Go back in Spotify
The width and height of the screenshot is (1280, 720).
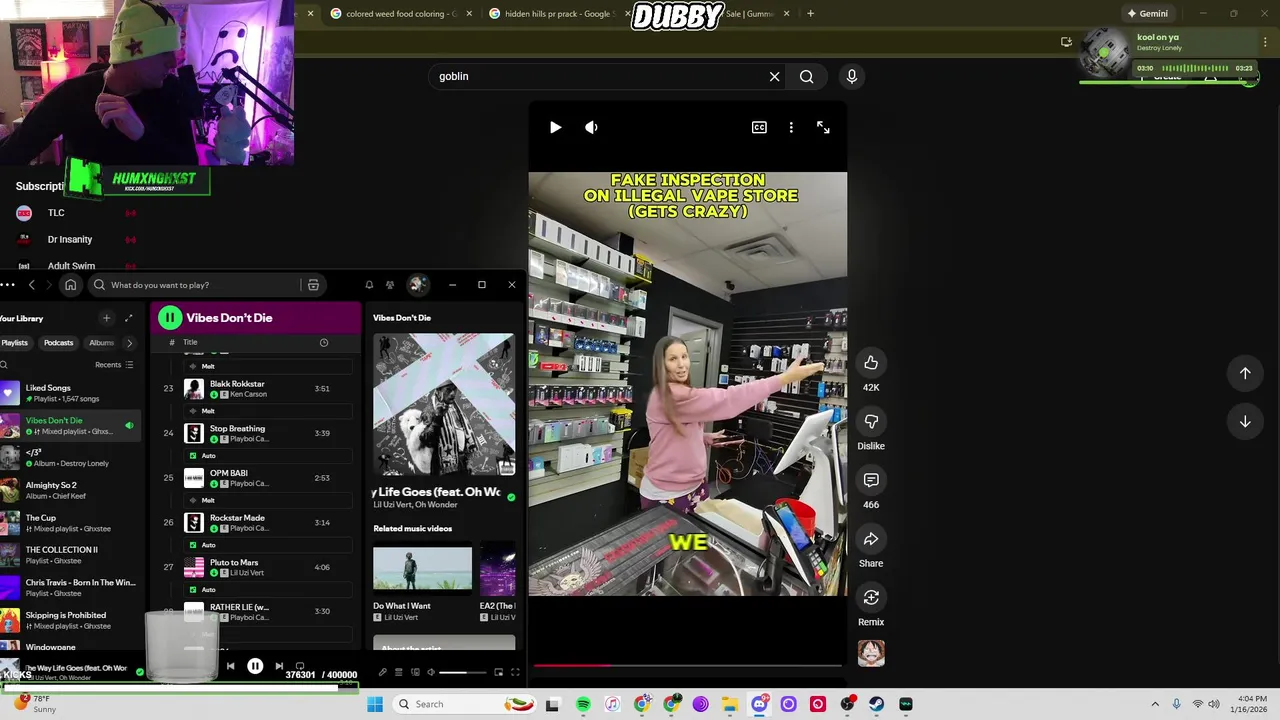click(x=31, y=285)
